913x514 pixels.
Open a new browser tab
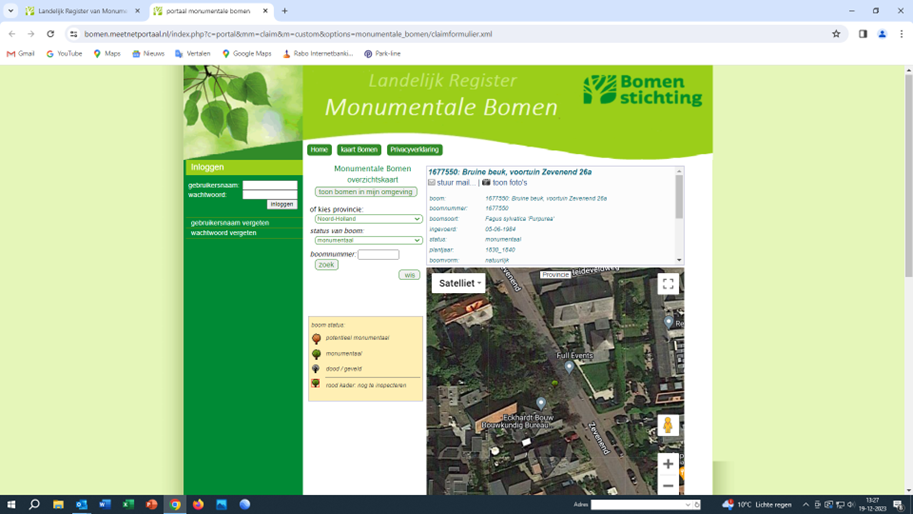[285, 10]
